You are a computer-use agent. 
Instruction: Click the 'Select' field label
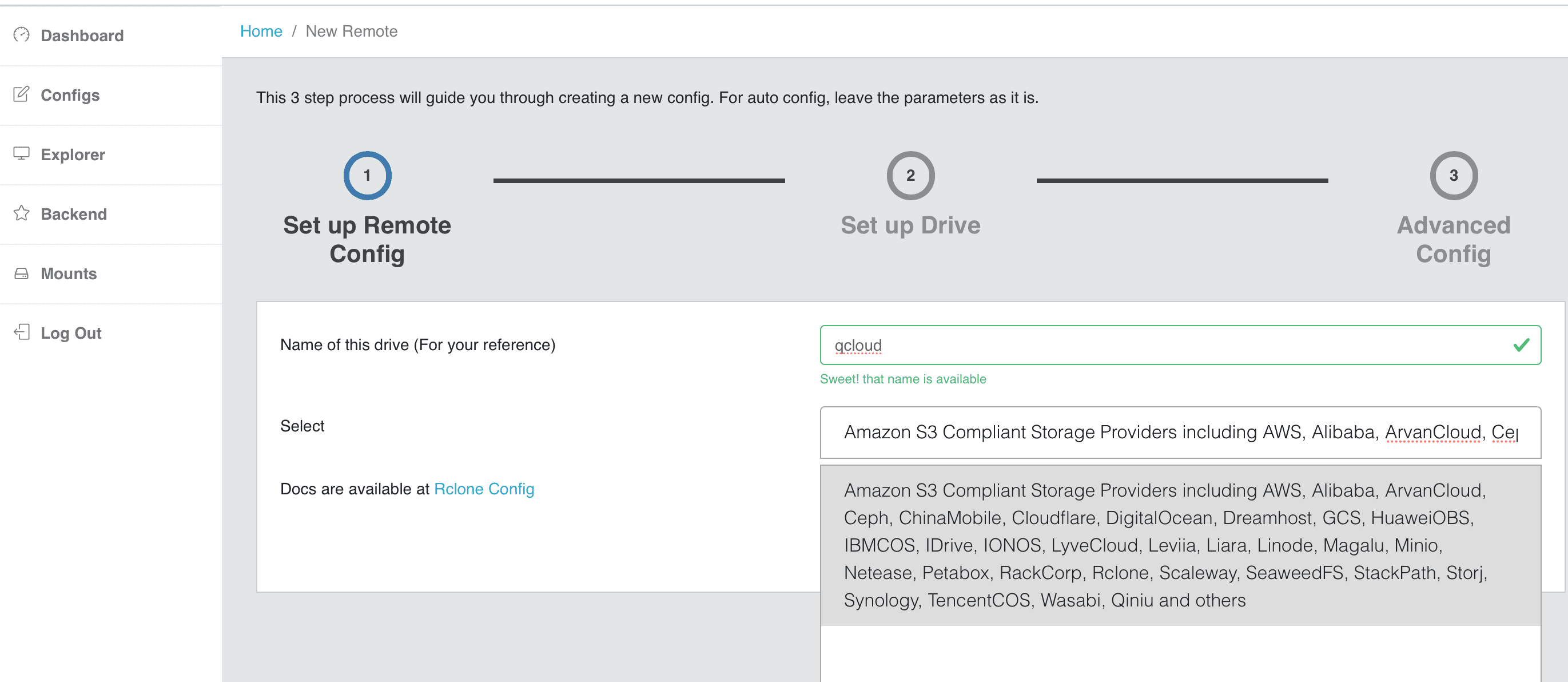point(302,426)
